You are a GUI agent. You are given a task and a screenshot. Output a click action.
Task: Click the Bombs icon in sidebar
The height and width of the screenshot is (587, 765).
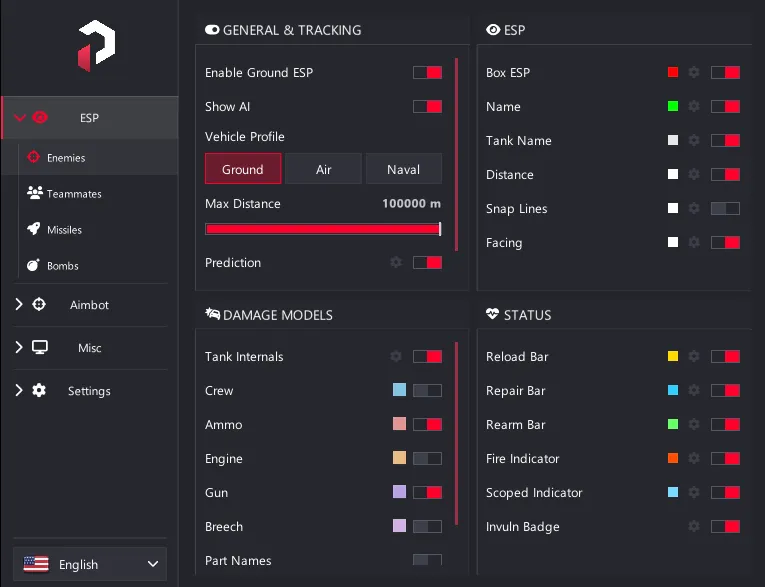click(33, 265)
